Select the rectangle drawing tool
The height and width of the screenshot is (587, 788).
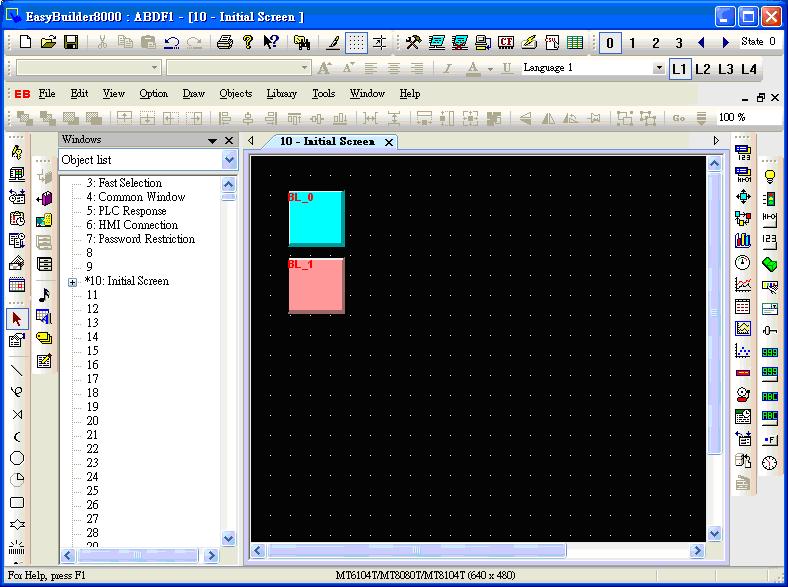(x=17, y=503)
